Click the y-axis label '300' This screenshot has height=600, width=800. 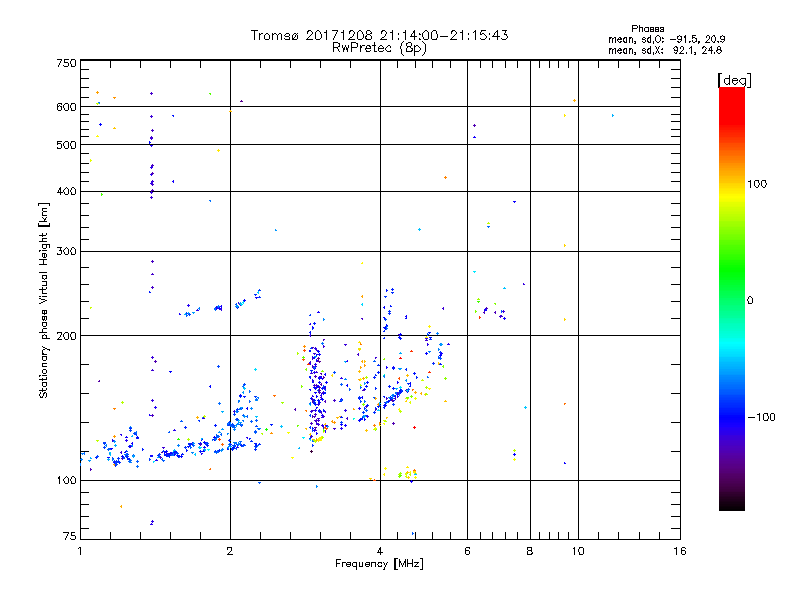click(66, 252)
